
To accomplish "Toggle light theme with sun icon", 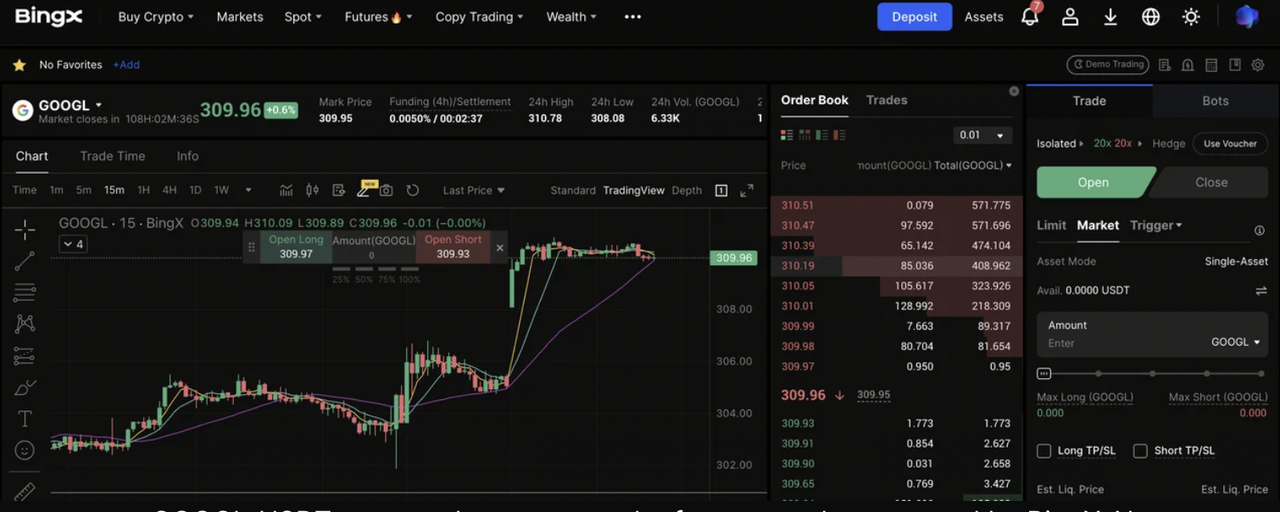I will [x=1191, y=17].
